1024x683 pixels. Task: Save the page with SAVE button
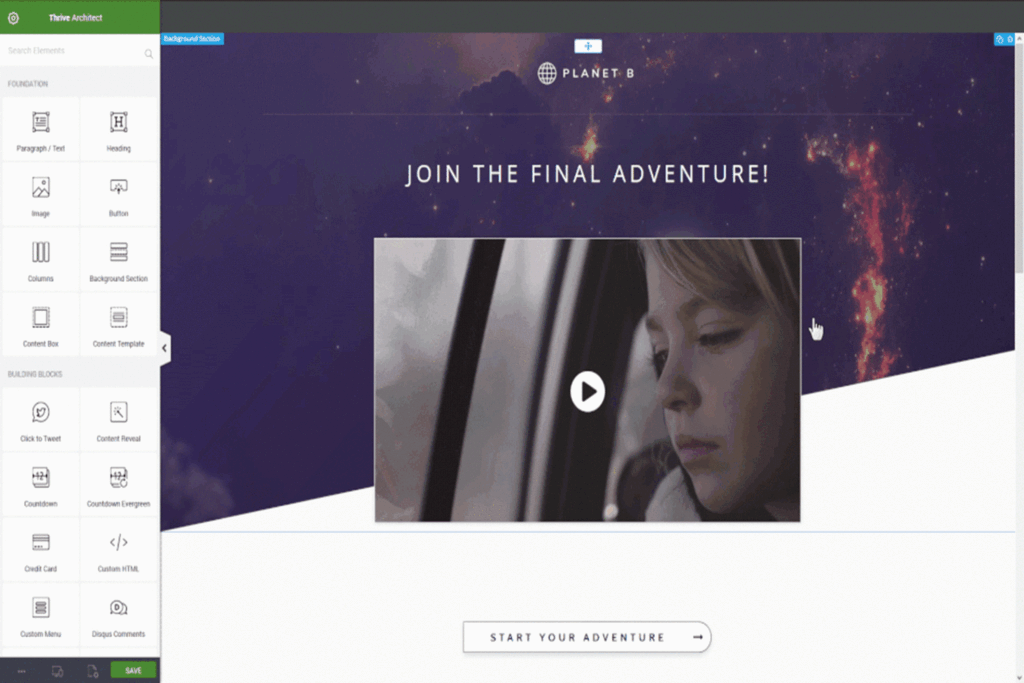(x=133, y=671)
